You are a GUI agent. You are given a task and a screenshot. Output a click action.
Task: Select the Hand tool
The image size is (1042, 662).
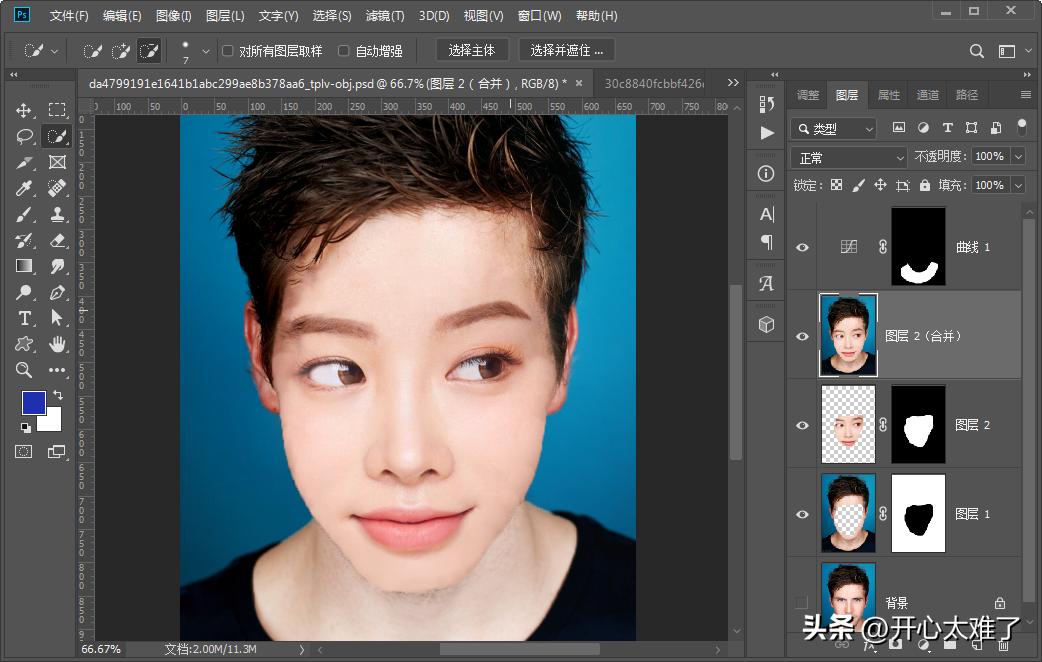tap(57, 344)
